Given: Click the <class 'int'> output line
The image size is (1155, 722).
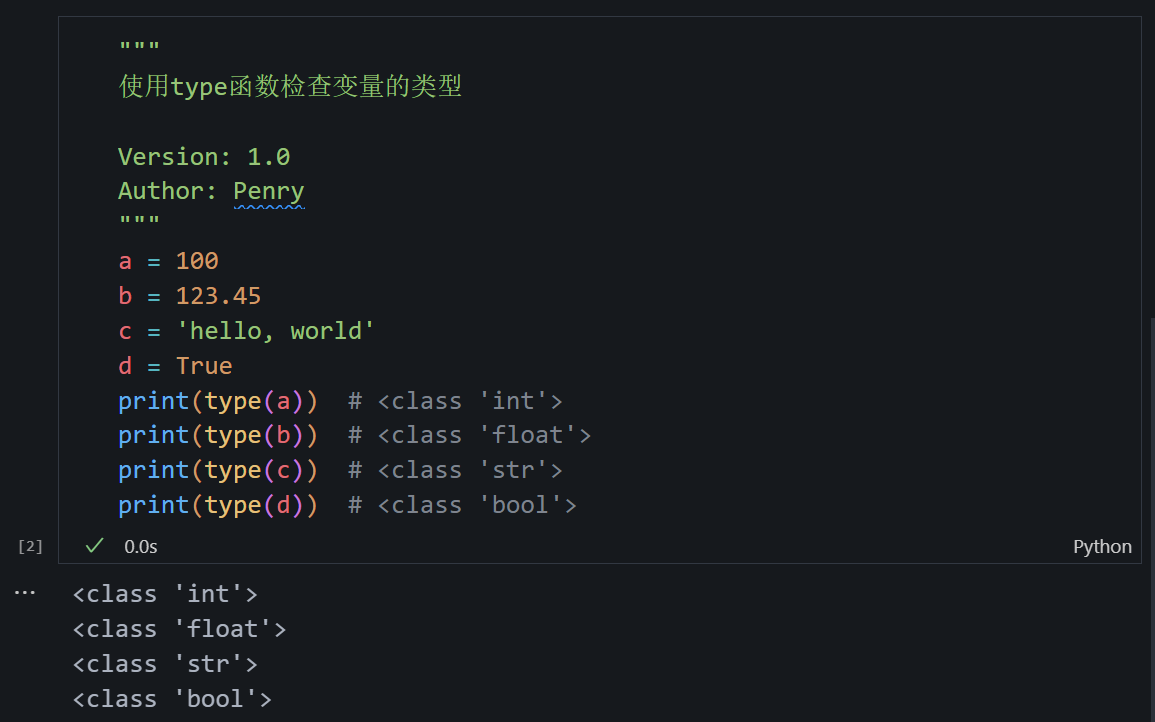Looking at the screenshot, I should (x=165, y=594).
